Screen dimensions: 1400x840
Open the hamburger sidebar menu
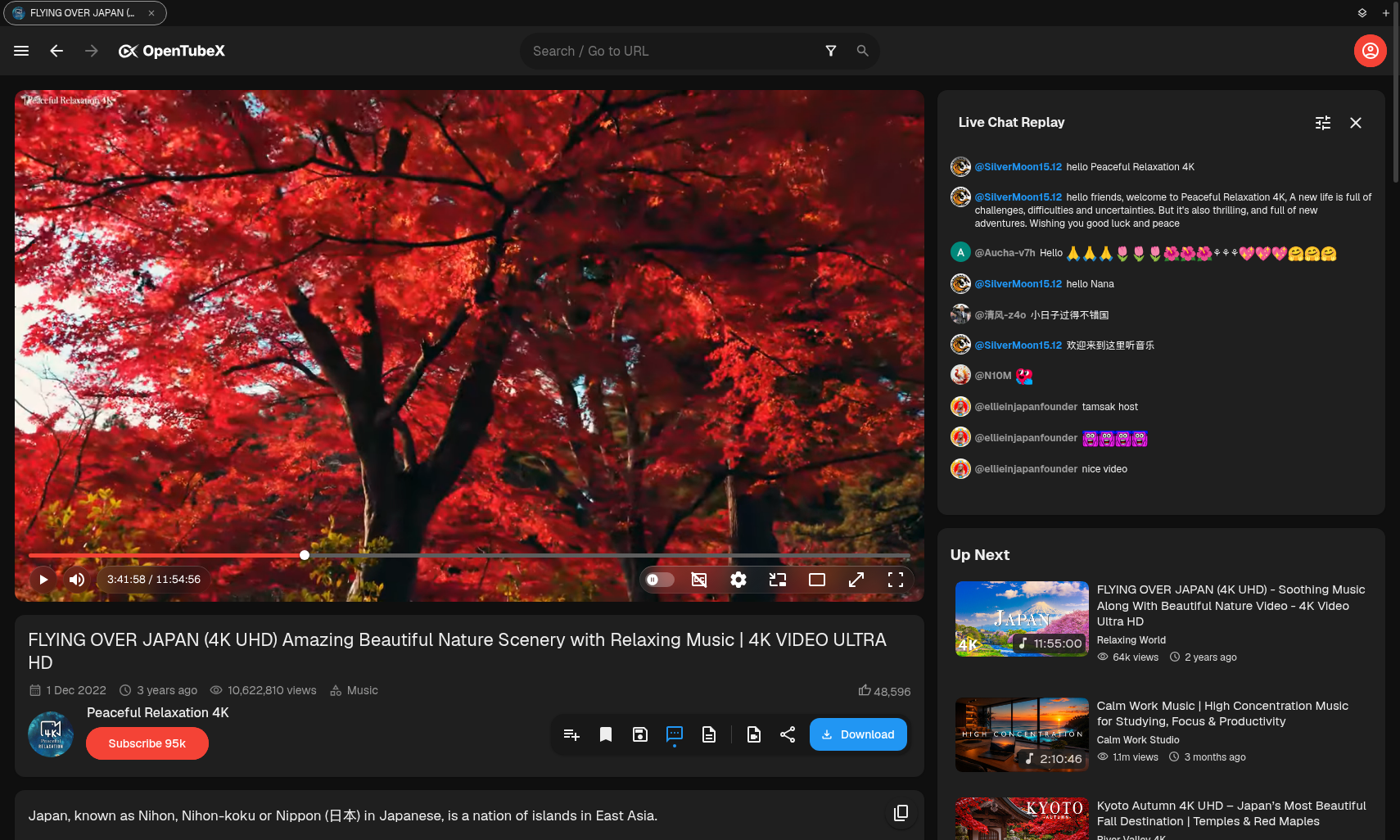21,51
